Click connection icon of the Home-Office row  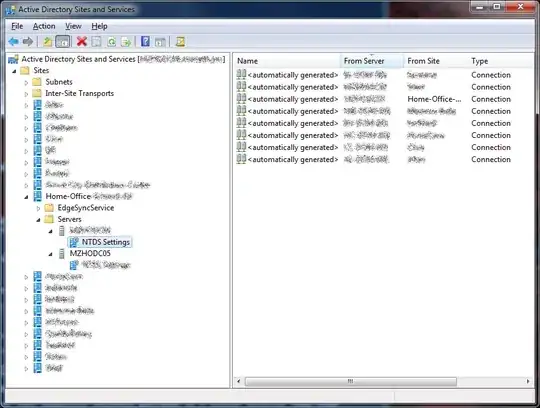241,99
